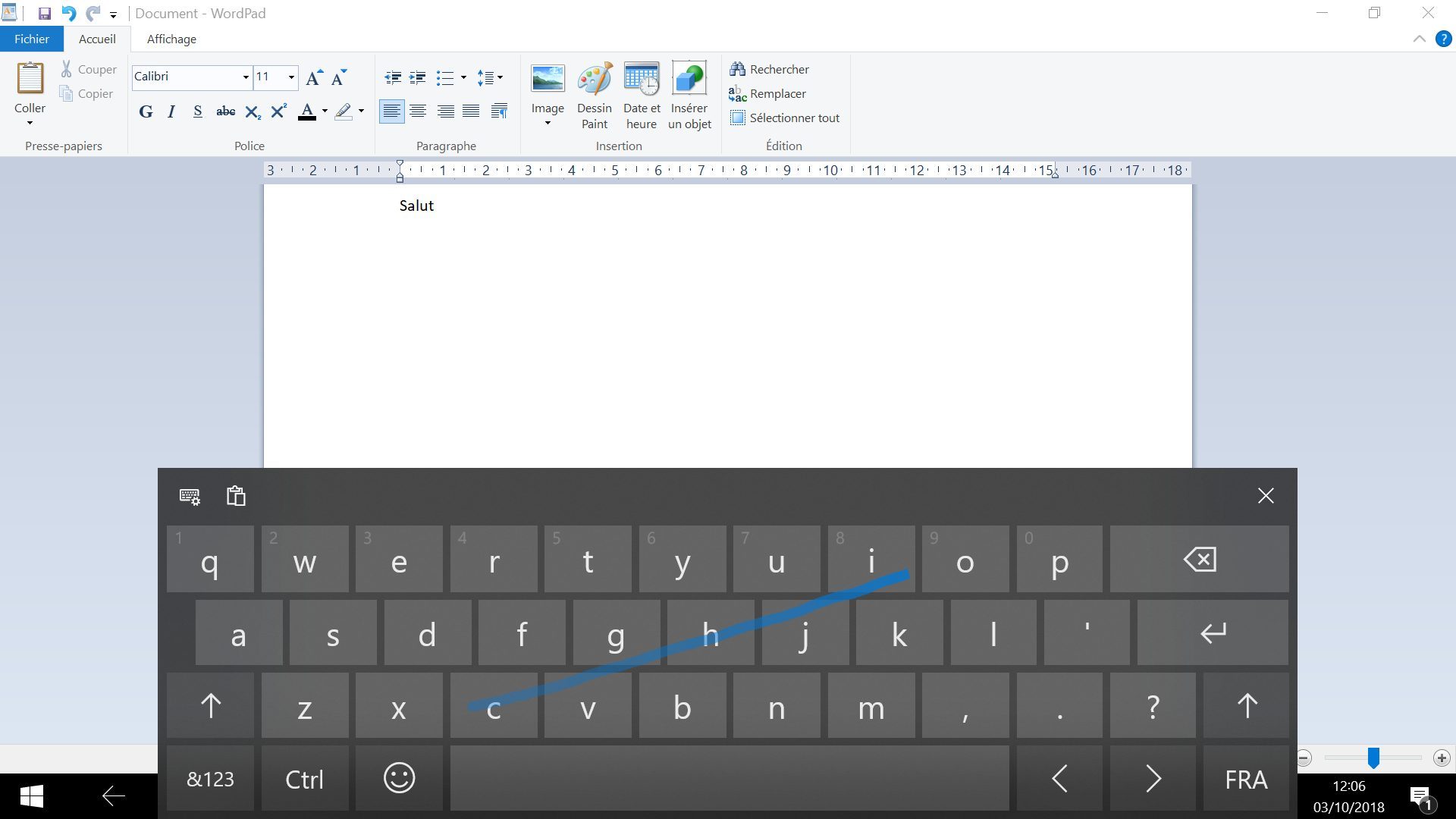Increase paragraph indent

tap(418, 77)
